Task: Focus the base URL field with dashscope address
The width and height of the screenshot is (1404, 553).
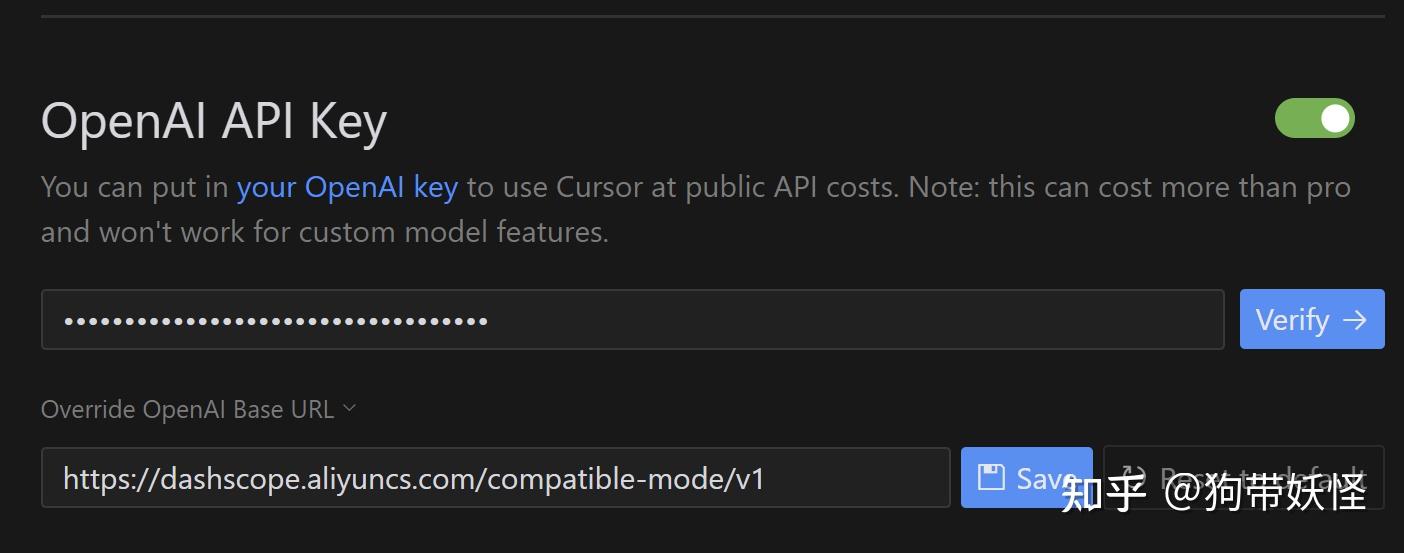Action: click(x=495, y=478)
